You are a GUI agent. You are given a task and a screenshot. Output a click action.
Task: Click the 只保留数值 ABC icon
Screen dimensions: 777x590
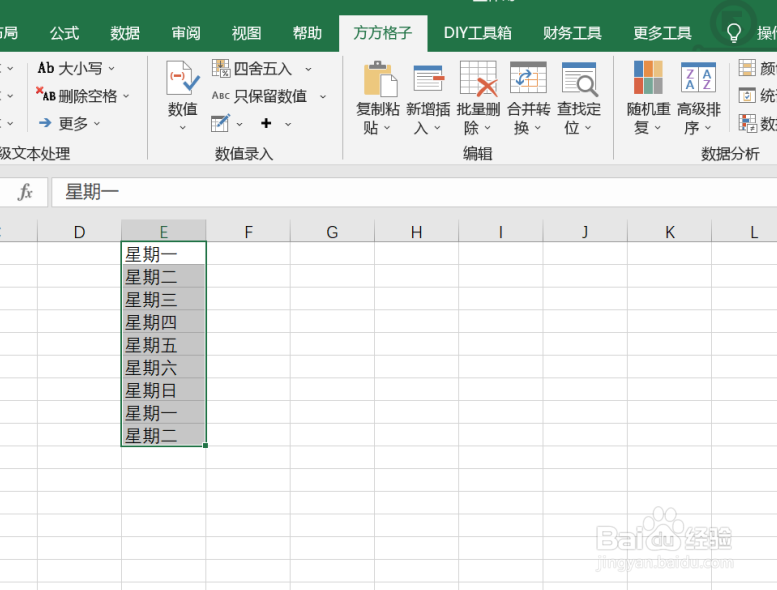point(221,96)
